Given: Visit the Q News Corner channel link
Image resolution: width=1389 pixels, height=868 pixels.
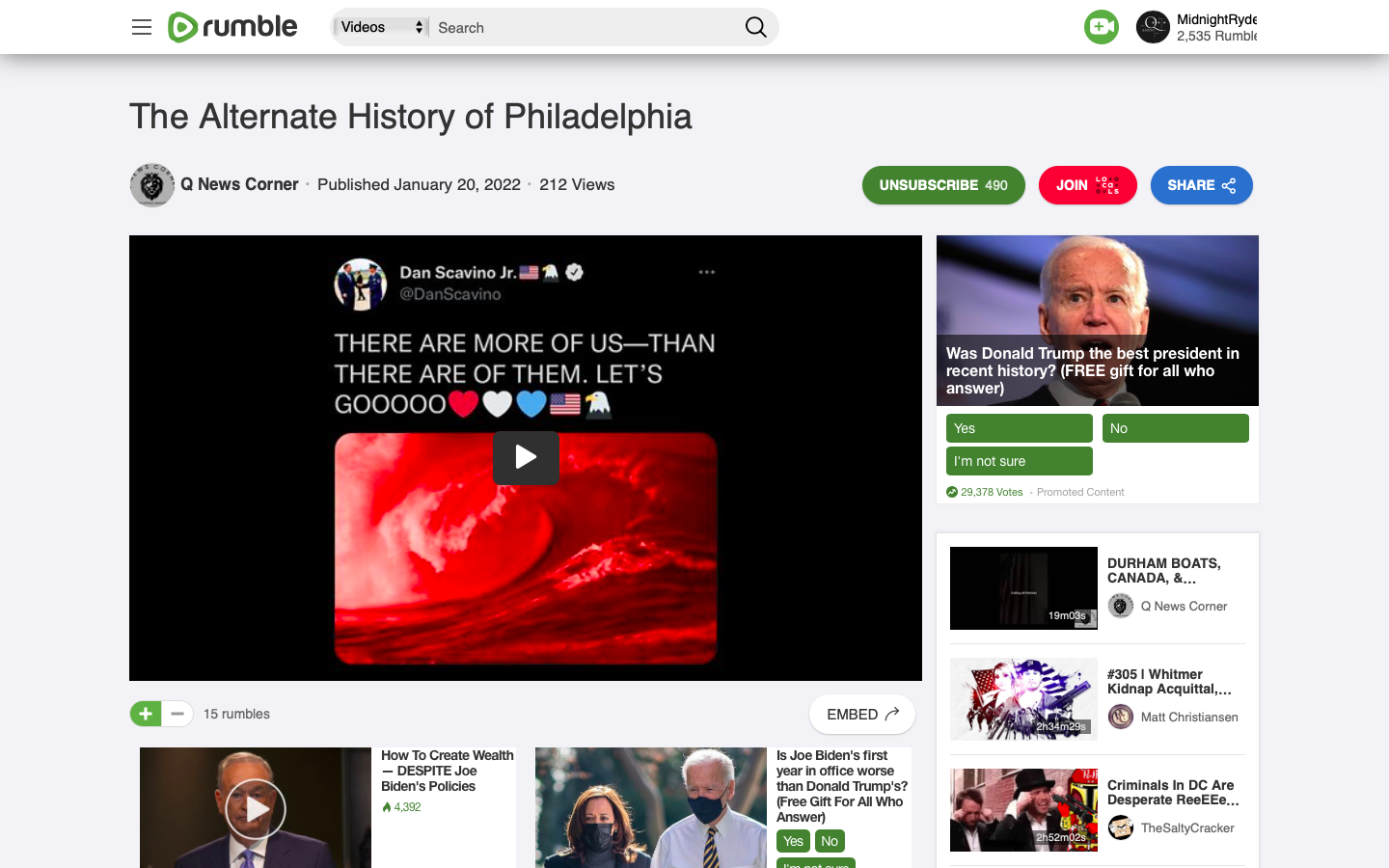Looking at the screenshot, I should point(239,184).
